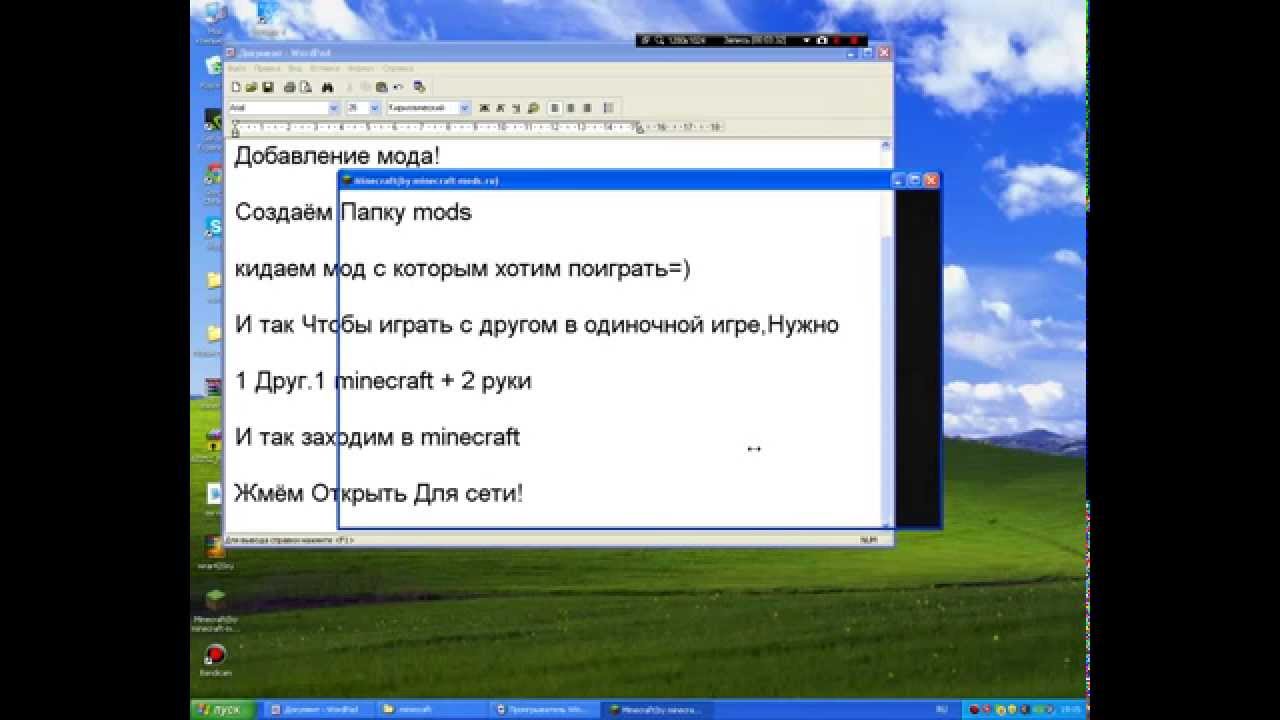
Task: Toggle italic formatting in WordPad
Action: (500, 108)
